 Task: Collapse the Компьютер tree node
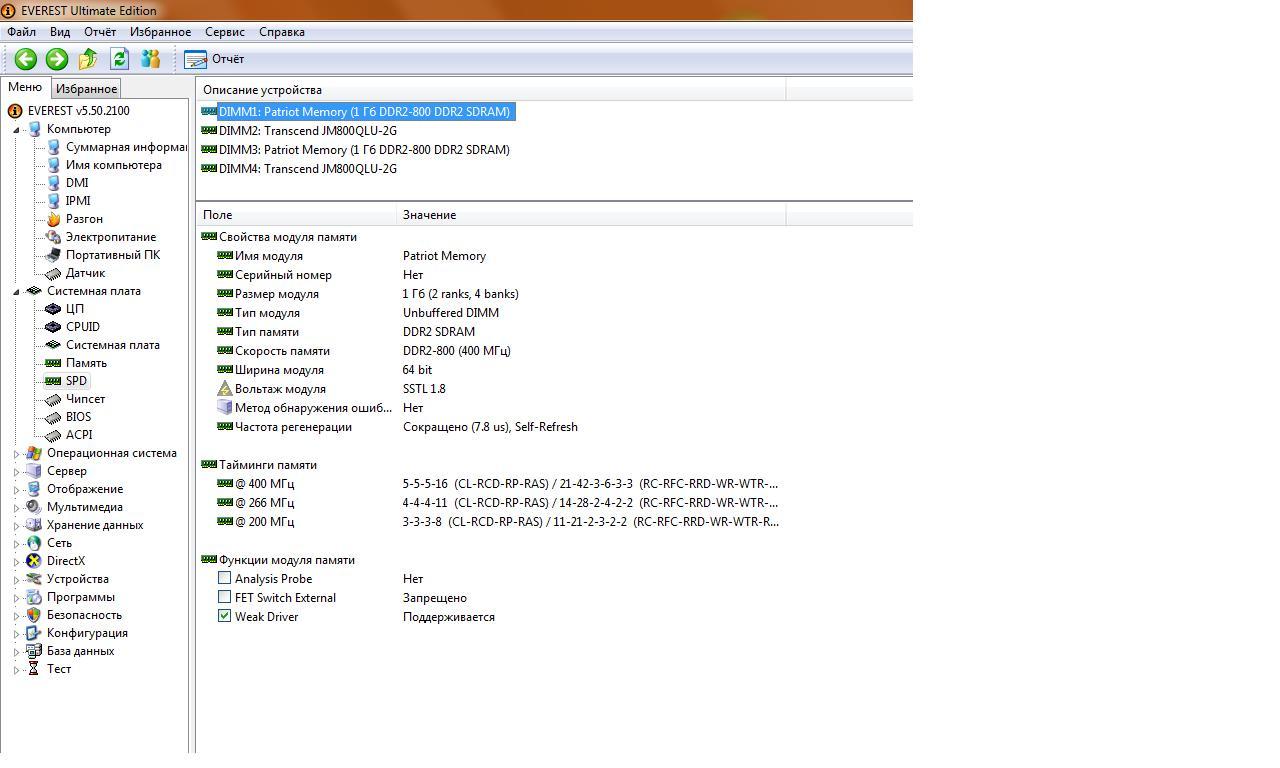coord(16,130)
